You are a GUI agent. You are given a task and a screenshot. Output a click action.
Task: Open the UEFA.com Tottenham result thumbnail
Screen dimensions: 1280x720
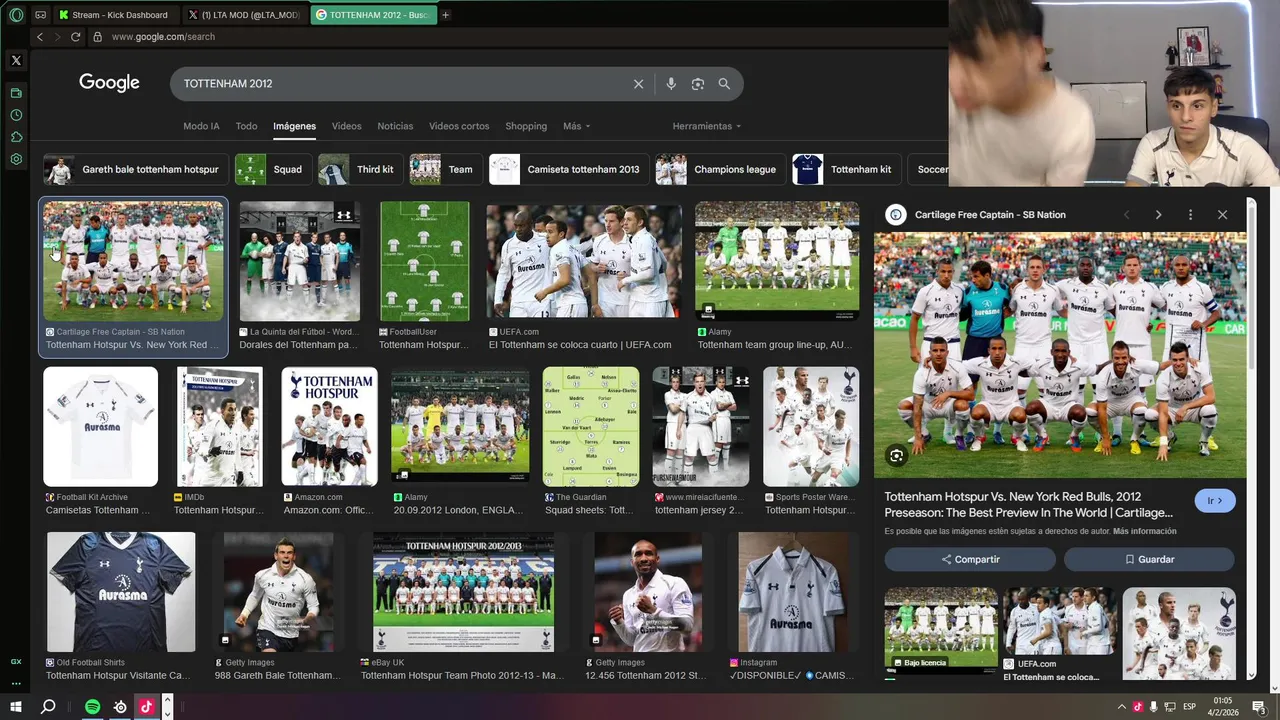click(584, 261)
